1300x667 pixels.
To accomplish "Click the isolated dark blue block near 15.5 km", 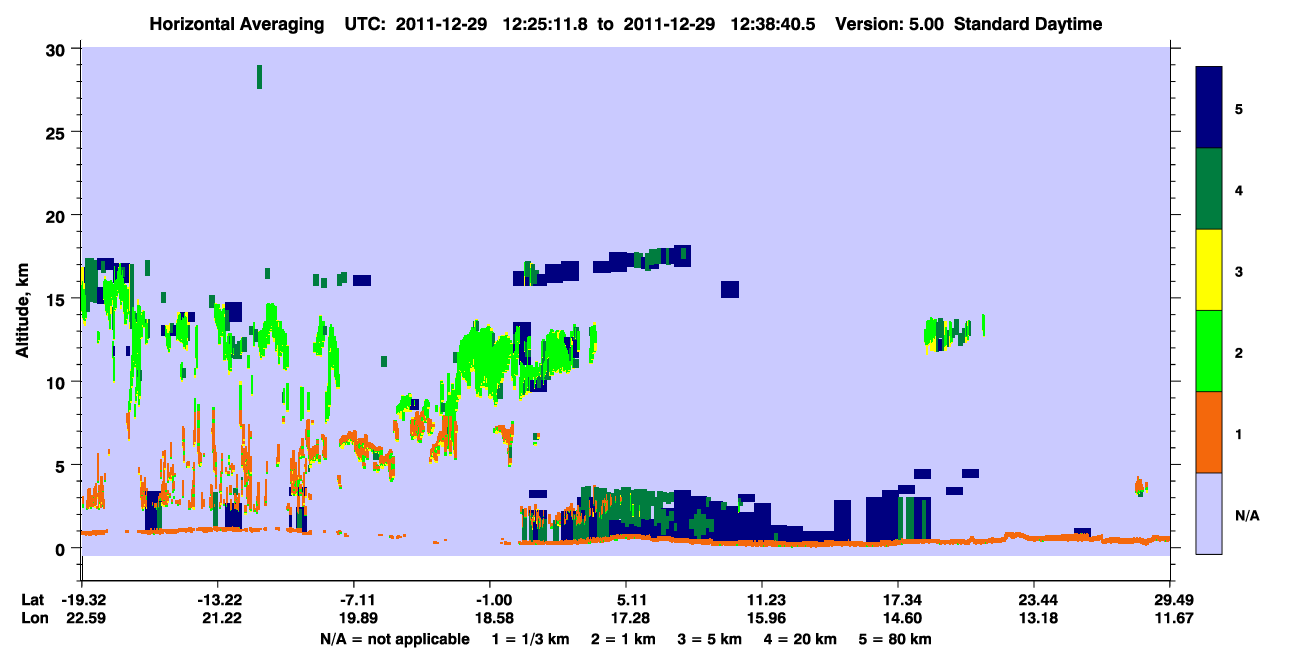I will pyautogui.click(x=730, y=289).
